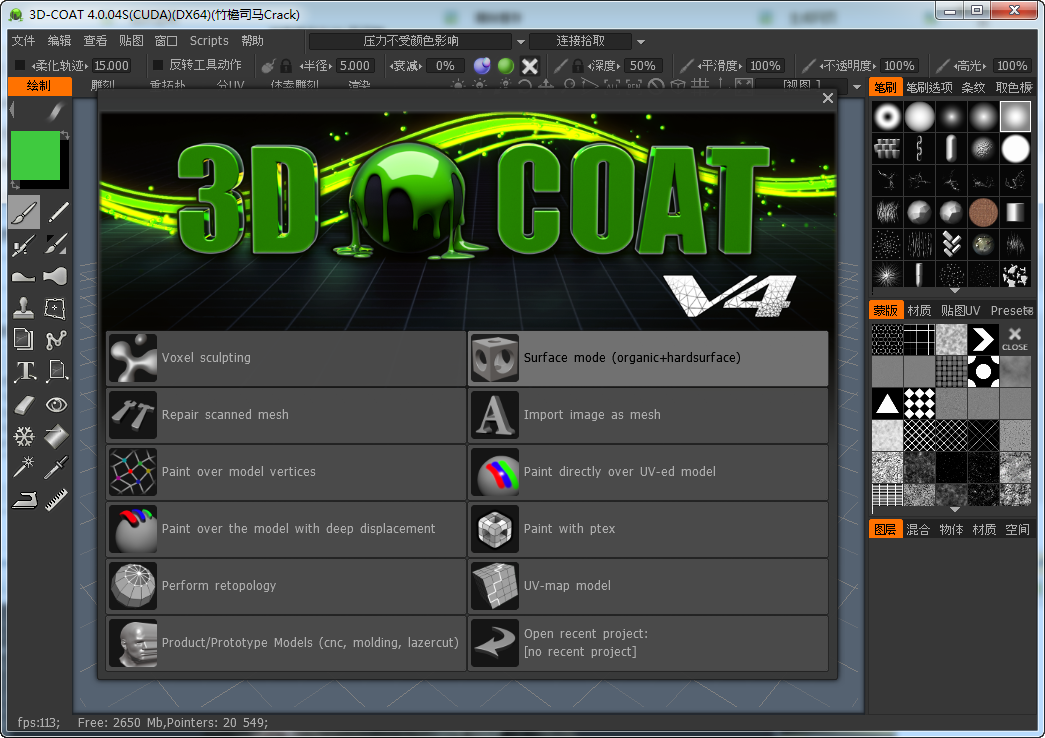Click the eye visibility tool icon
This screenshot has height=738, width=1045.
pyautogui.click(x=57, y=405)
